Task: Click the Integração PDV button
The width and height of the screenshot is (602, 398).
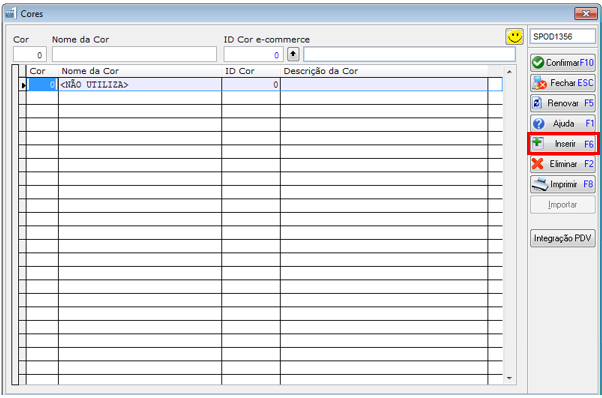Action: [x=562, y=238]
